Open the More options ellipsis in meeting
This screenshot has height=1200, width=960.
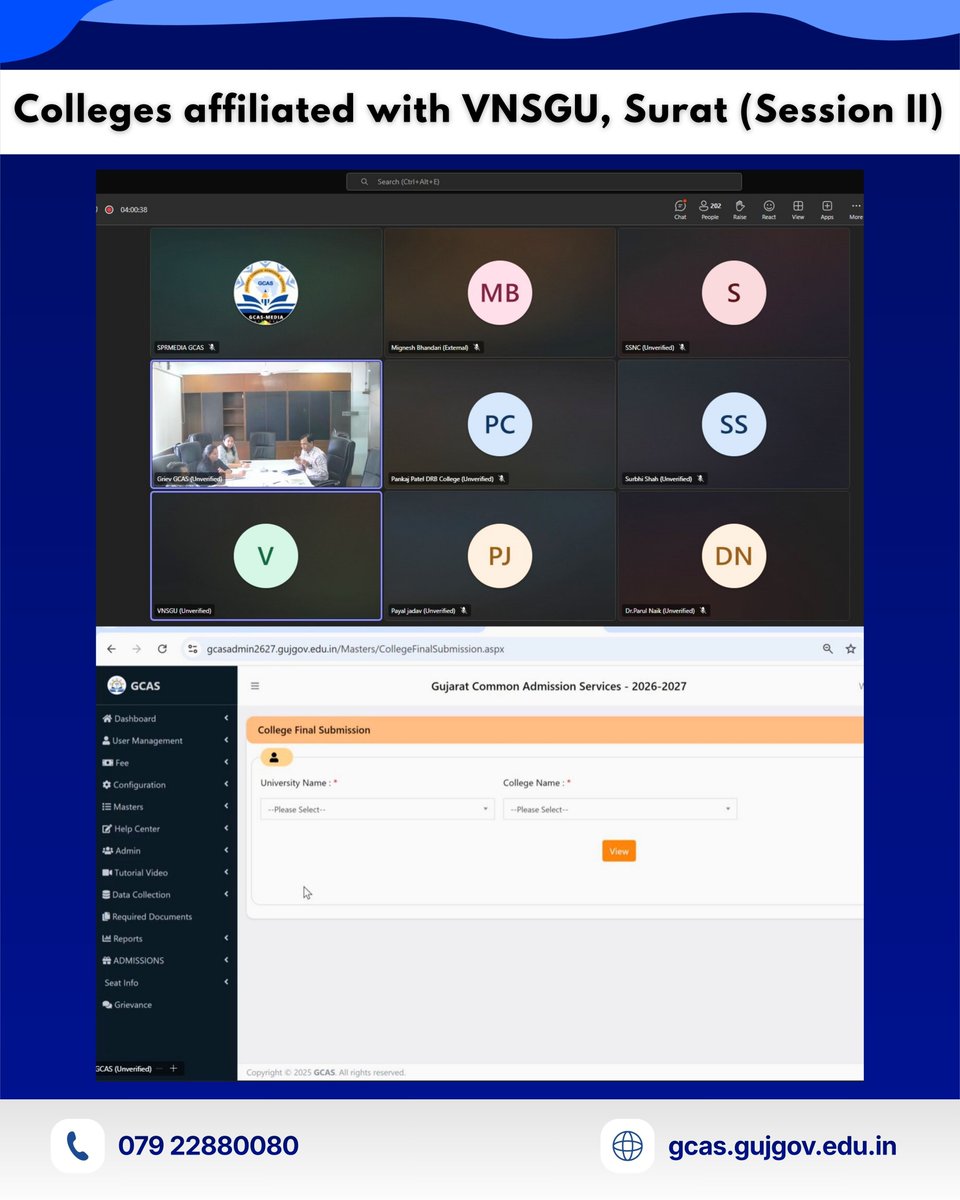tap(856, 209)
